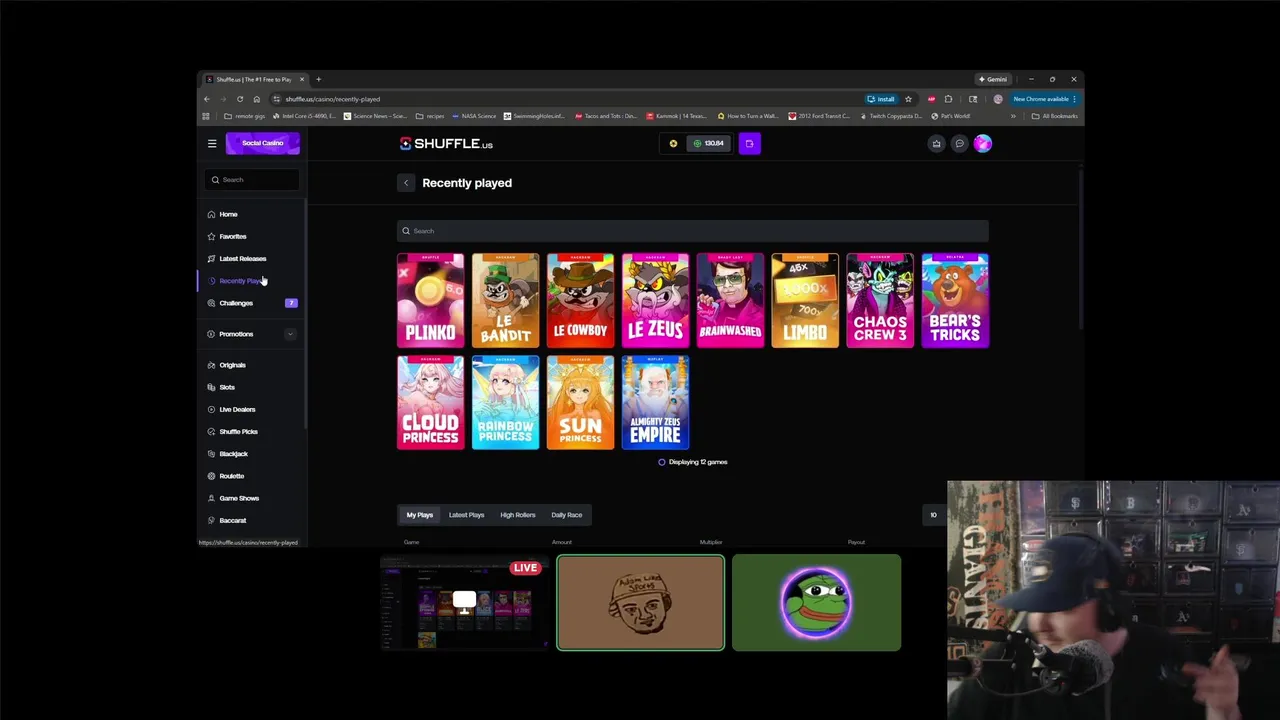The image size is (1280, 720).
Task: Launch the Sun Princess game
Action: pyautogui.click(x=580, y=402)
